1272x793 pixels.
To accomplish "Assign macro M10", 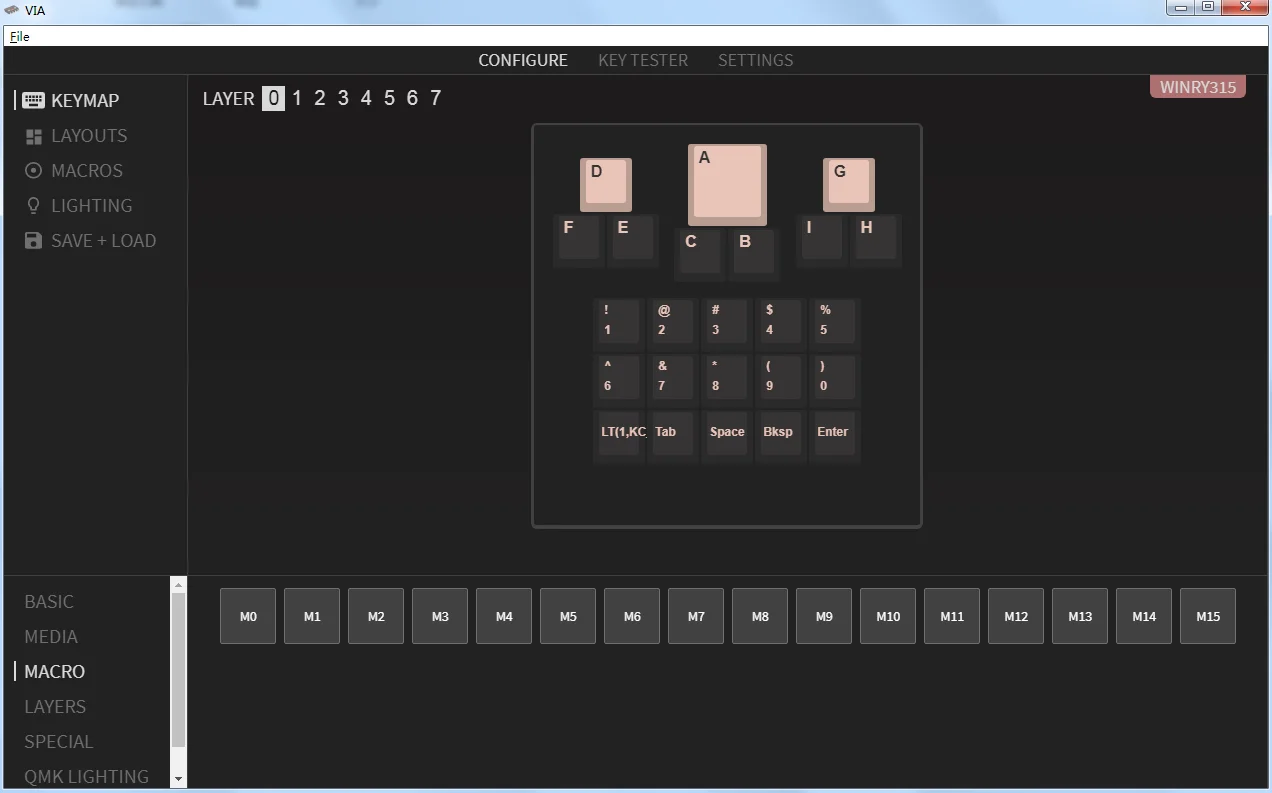I will [888, 616].
